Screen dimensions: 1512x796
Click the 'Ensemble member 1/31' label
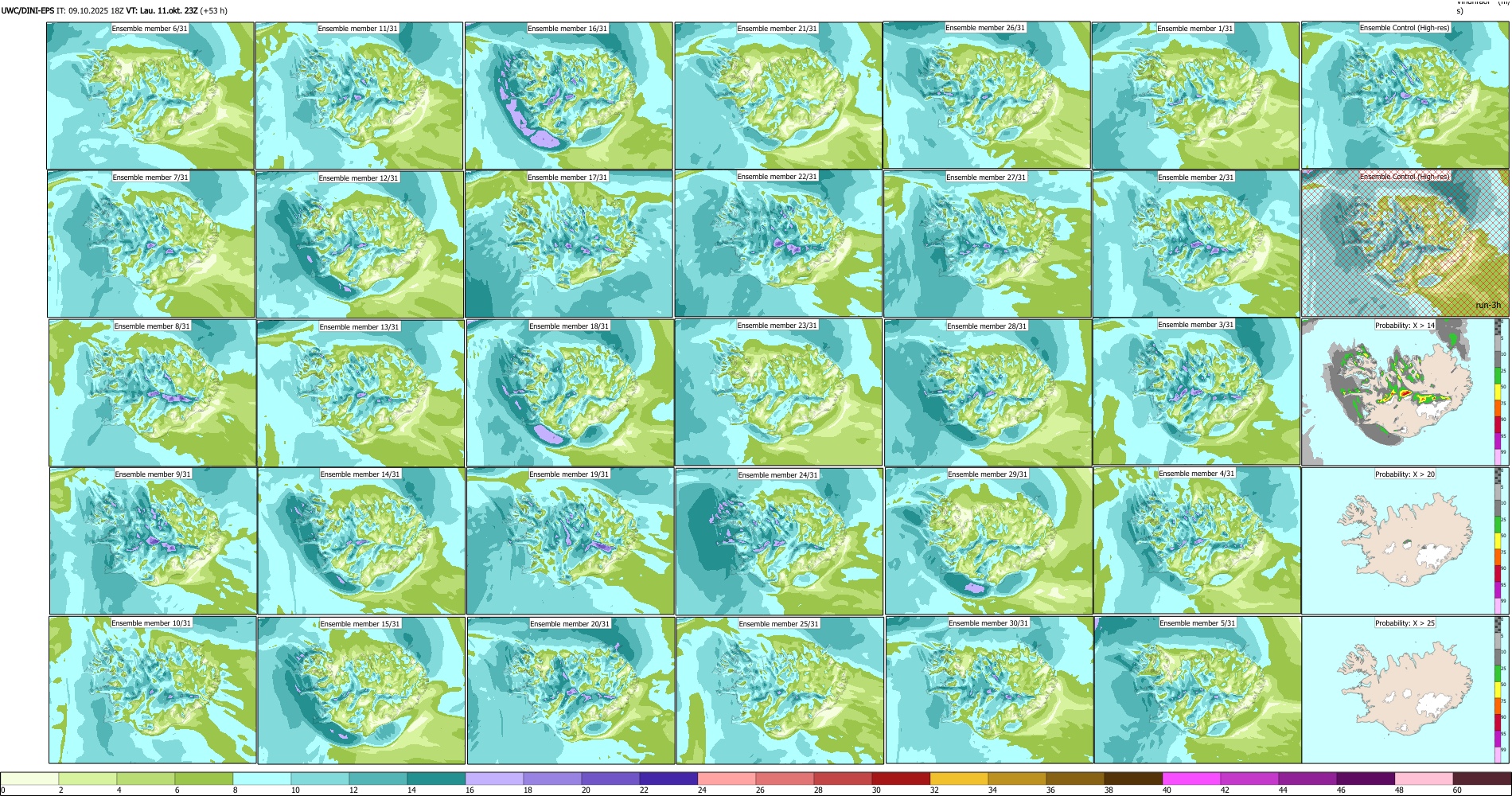(x=1194, y=29)
